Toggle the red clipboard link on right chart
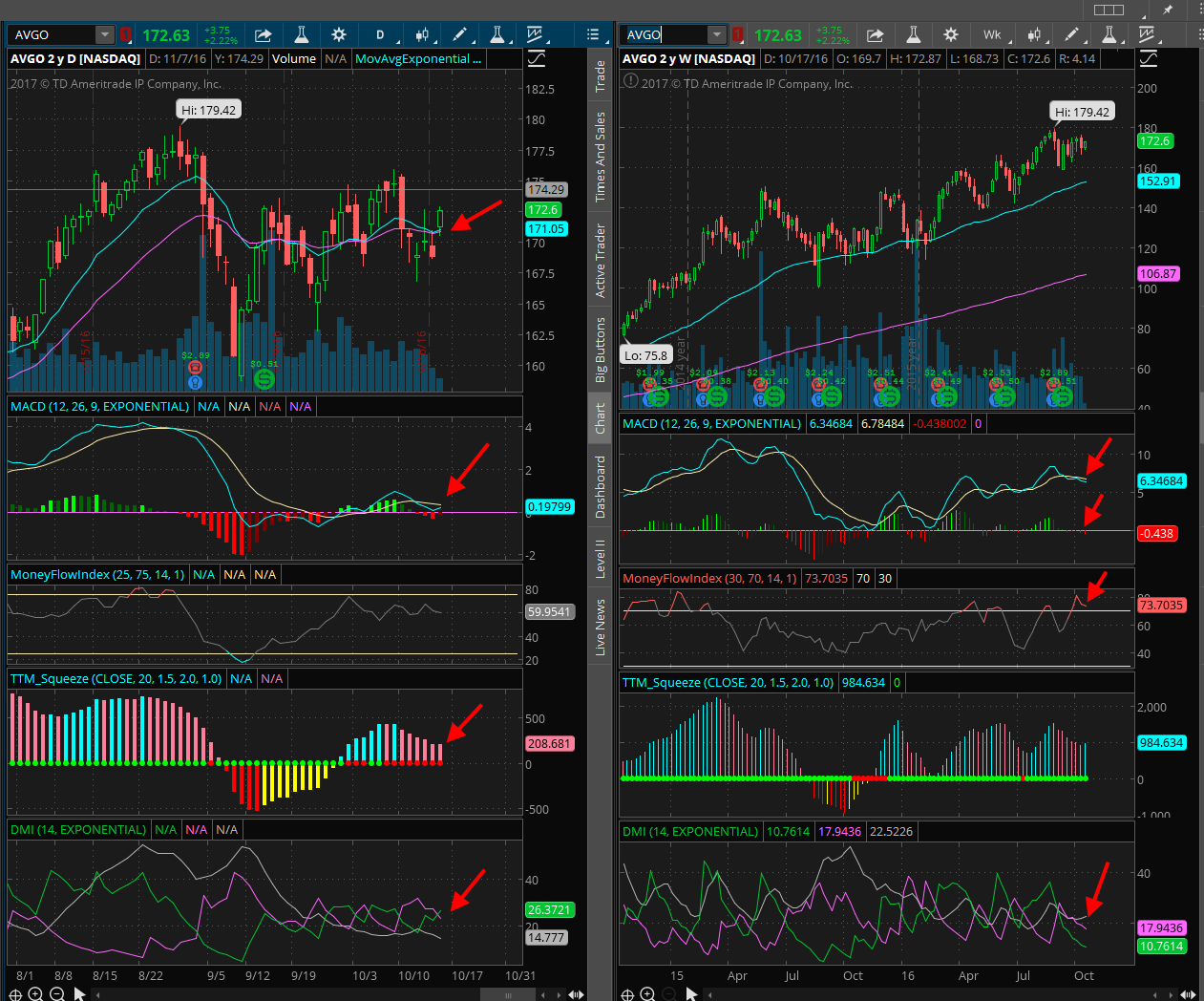 (737, 35)
